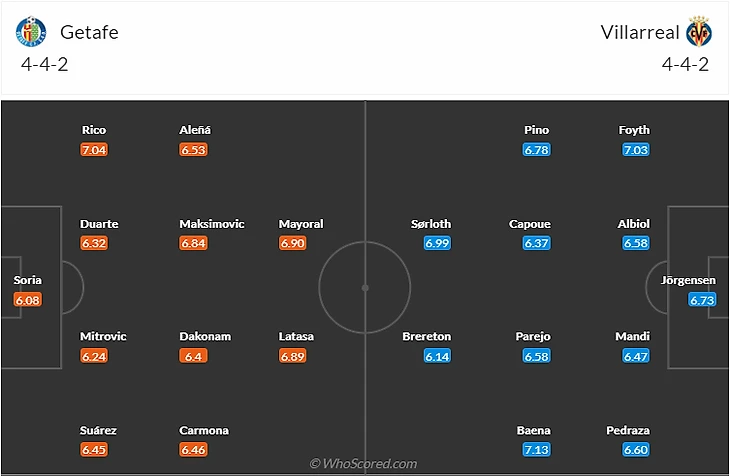The height and width of the screenshot is (476, 730).
Task: Click the pitch center spot
Action: (365, 287)
